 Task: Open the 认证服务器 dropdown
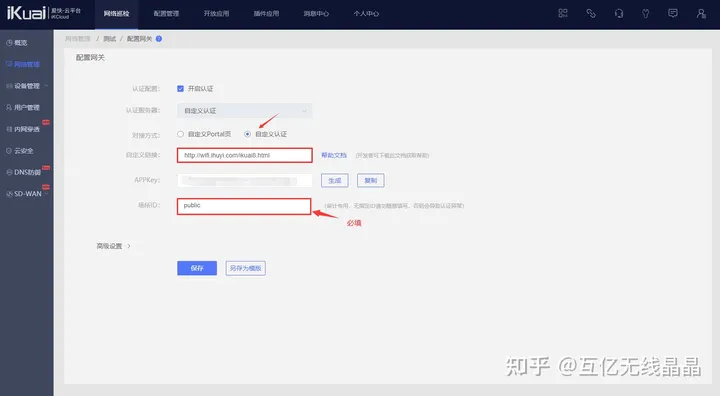244,111
